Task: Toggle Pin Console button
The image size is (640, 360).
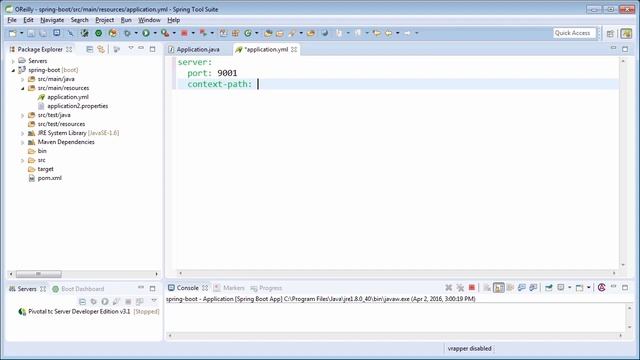Action: point(549,288)
